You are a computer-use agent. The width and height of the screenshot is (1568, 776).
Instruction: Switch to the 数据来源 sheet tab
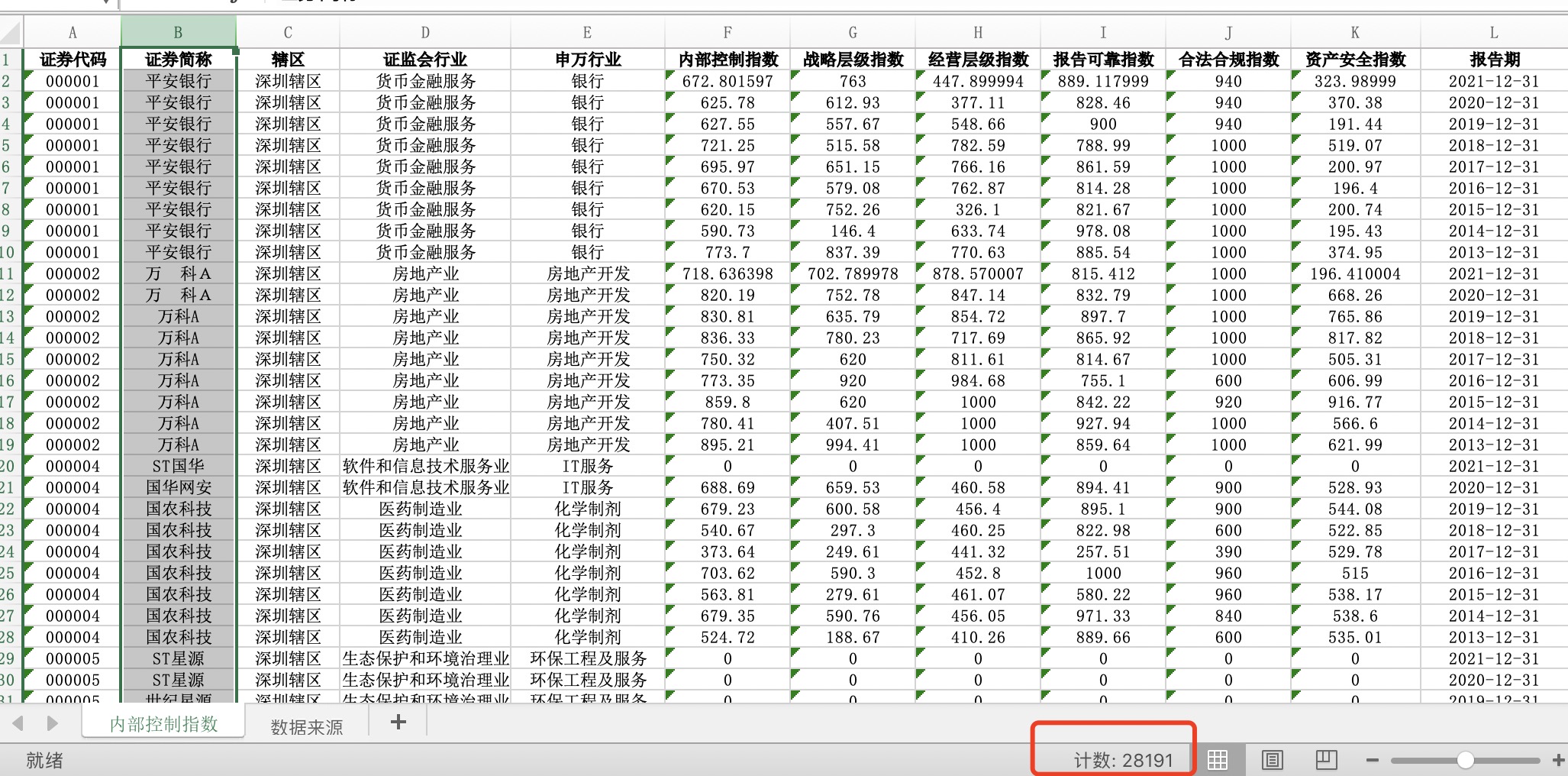(307, 727)
